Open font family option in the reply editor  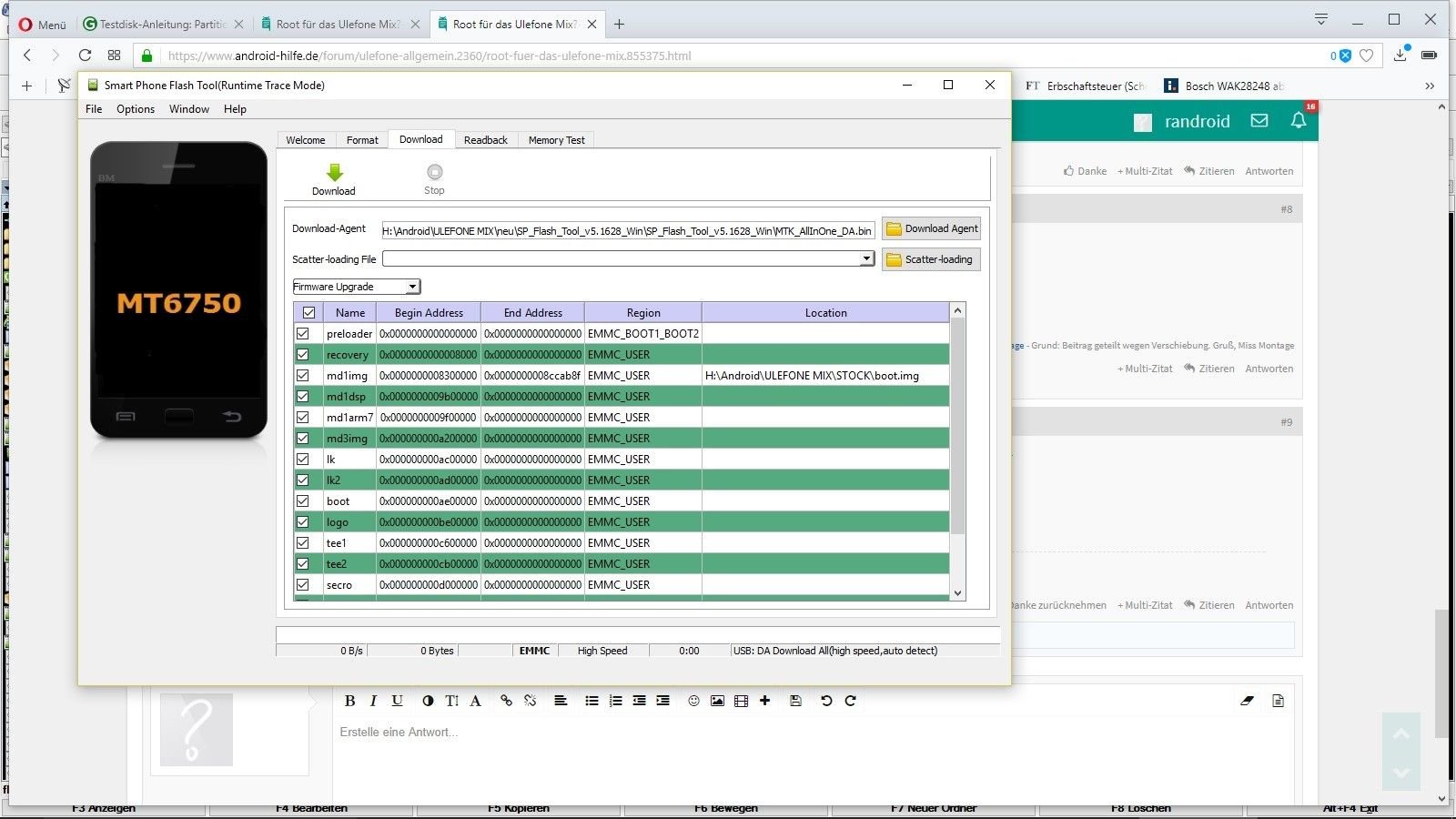(475, 701)
